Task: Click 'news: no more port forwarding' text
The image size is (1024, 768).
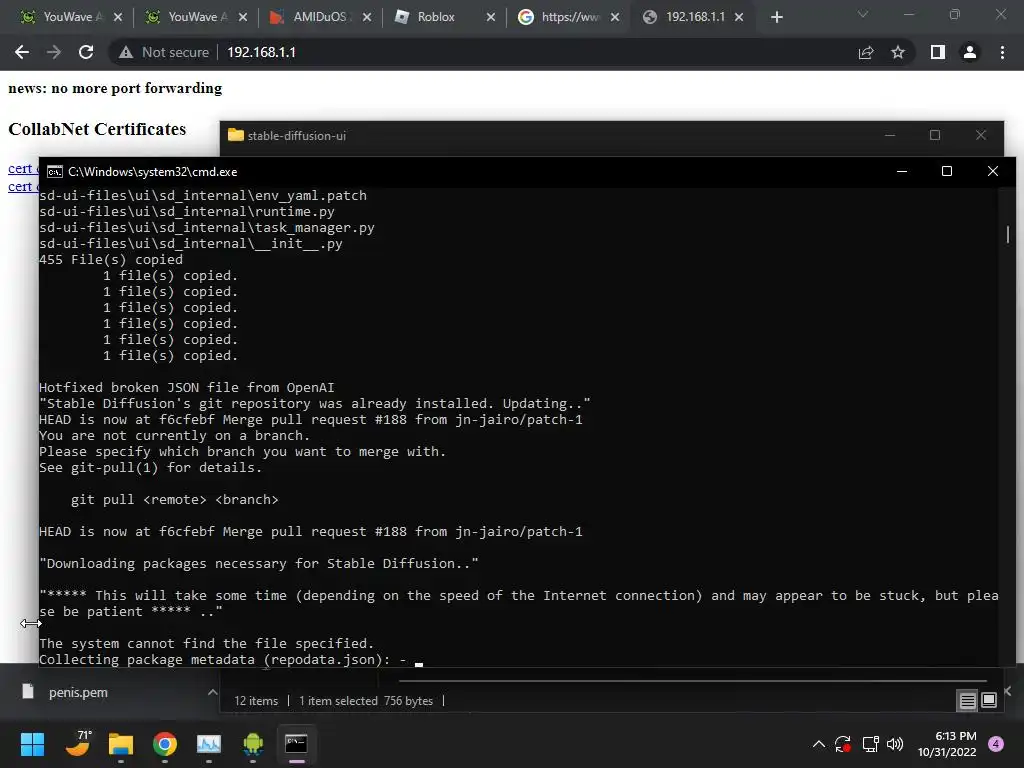Action: [x=115, y=88]
